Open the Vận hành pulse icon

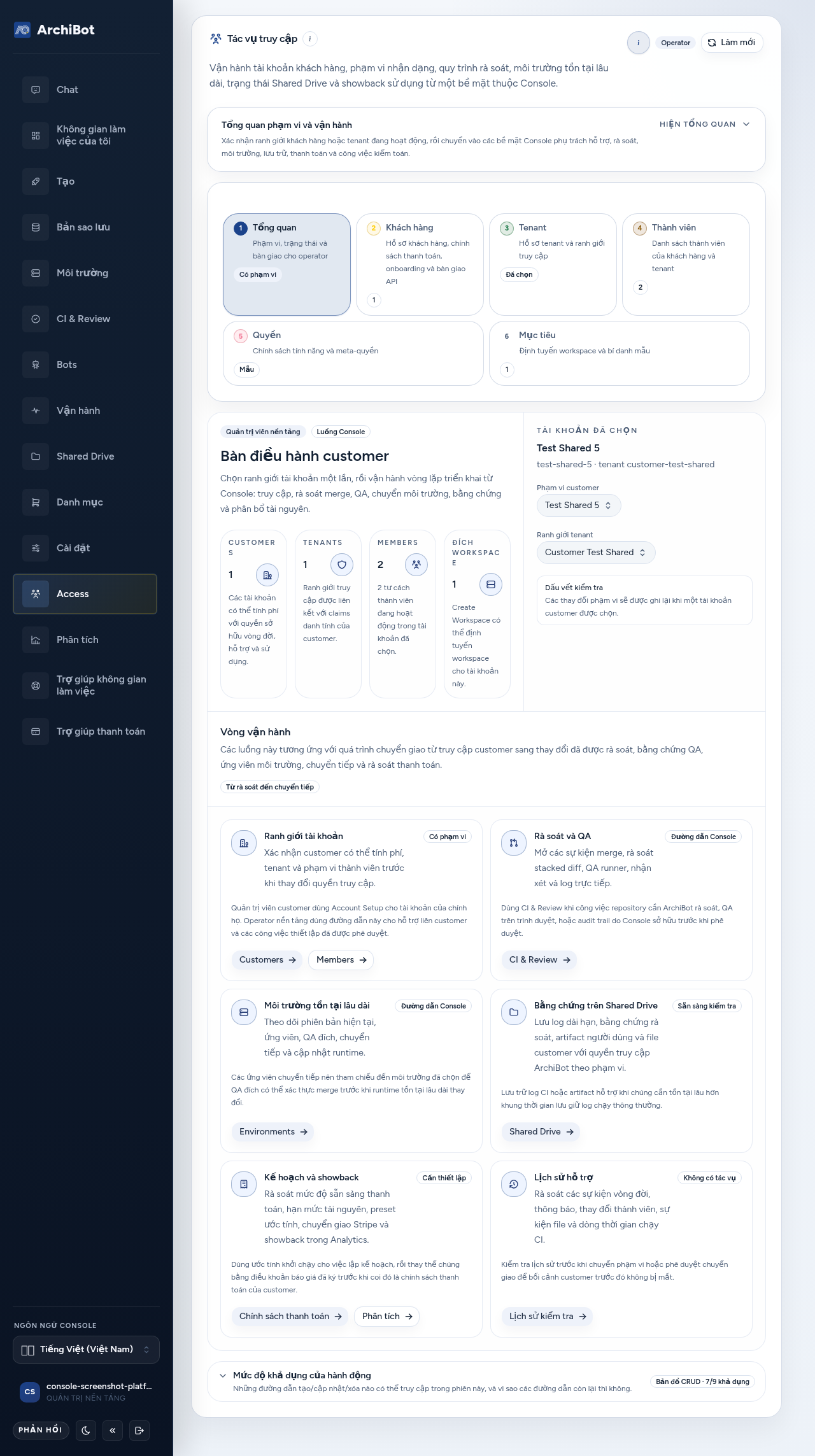coord(36,411)
